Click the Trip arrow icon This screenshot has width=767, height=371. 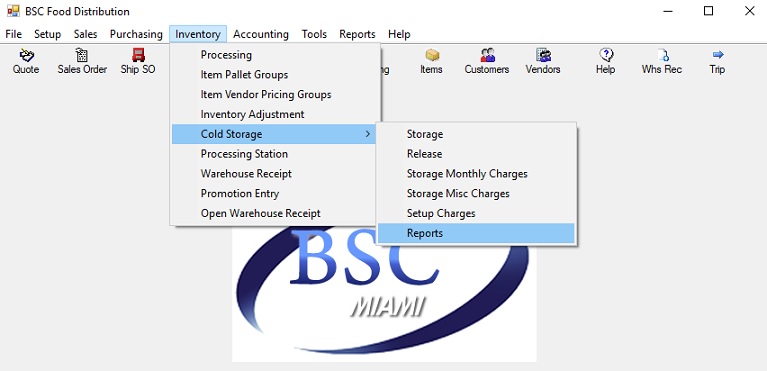coord(718,54)
